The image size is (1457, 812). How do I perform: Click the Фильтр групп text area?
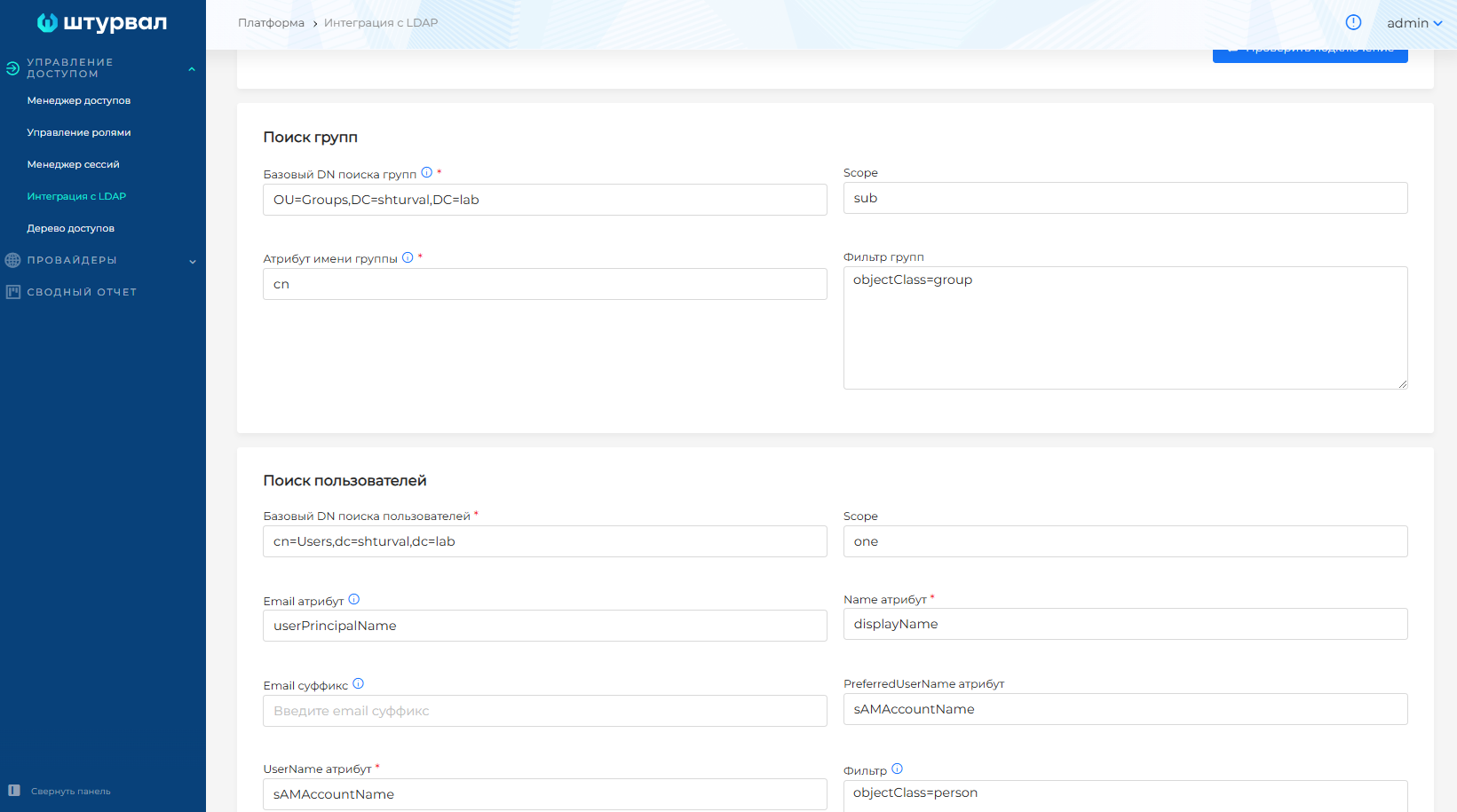pyautogui.click(x=1125, y=327)
